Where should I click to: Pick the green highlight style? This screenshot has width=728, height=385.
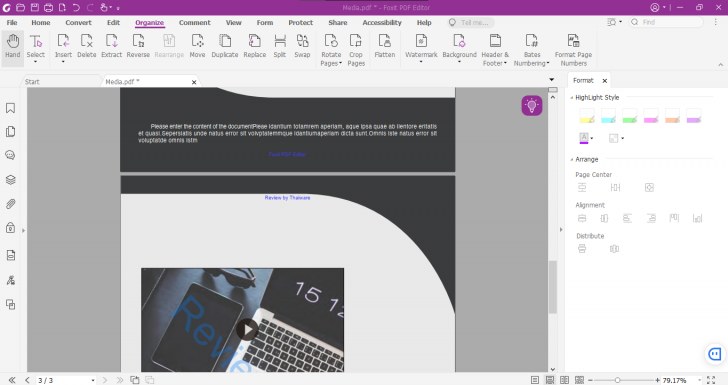click(x=630, y=116)
